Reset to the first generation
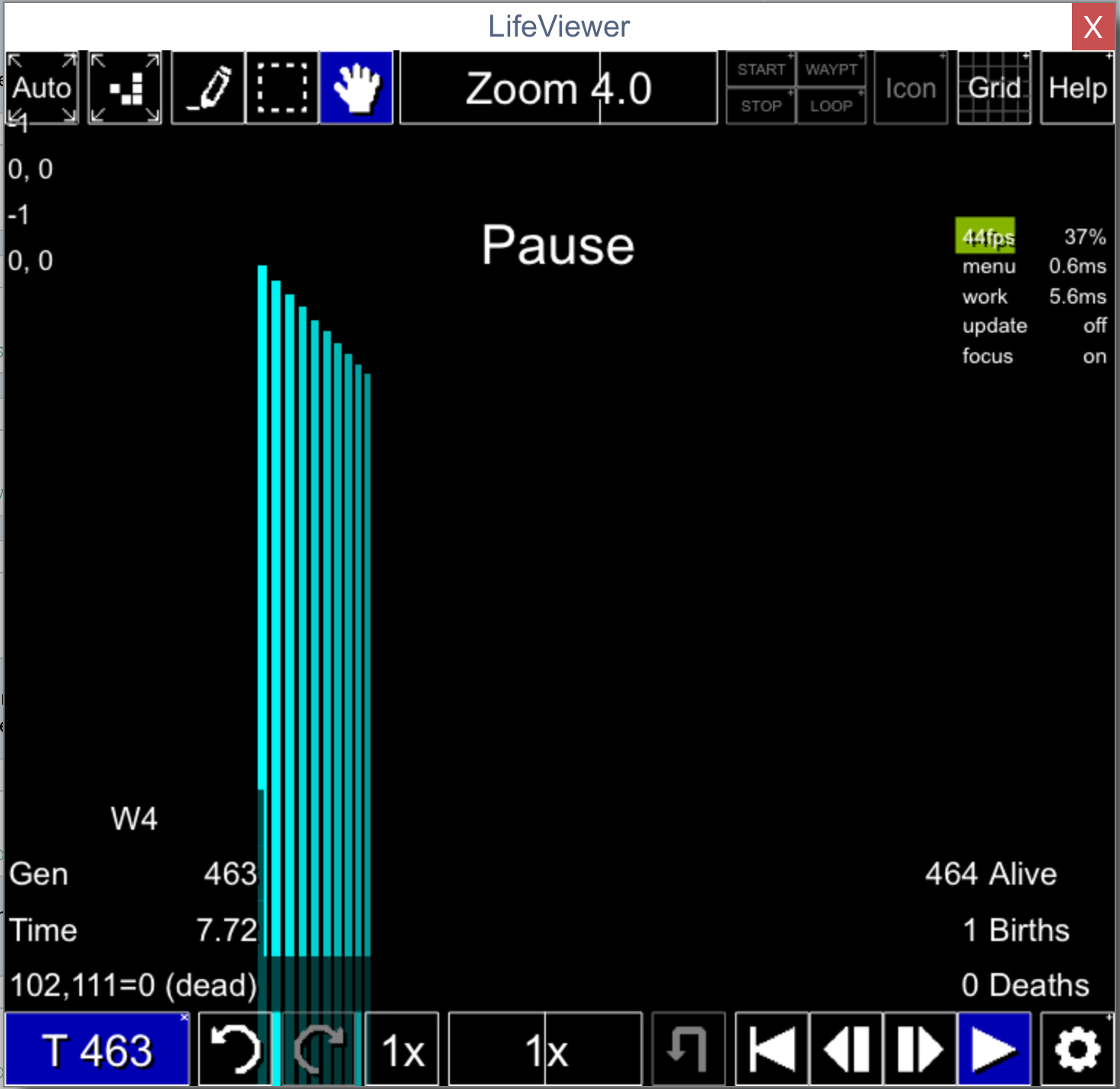 coord(772,1049)
